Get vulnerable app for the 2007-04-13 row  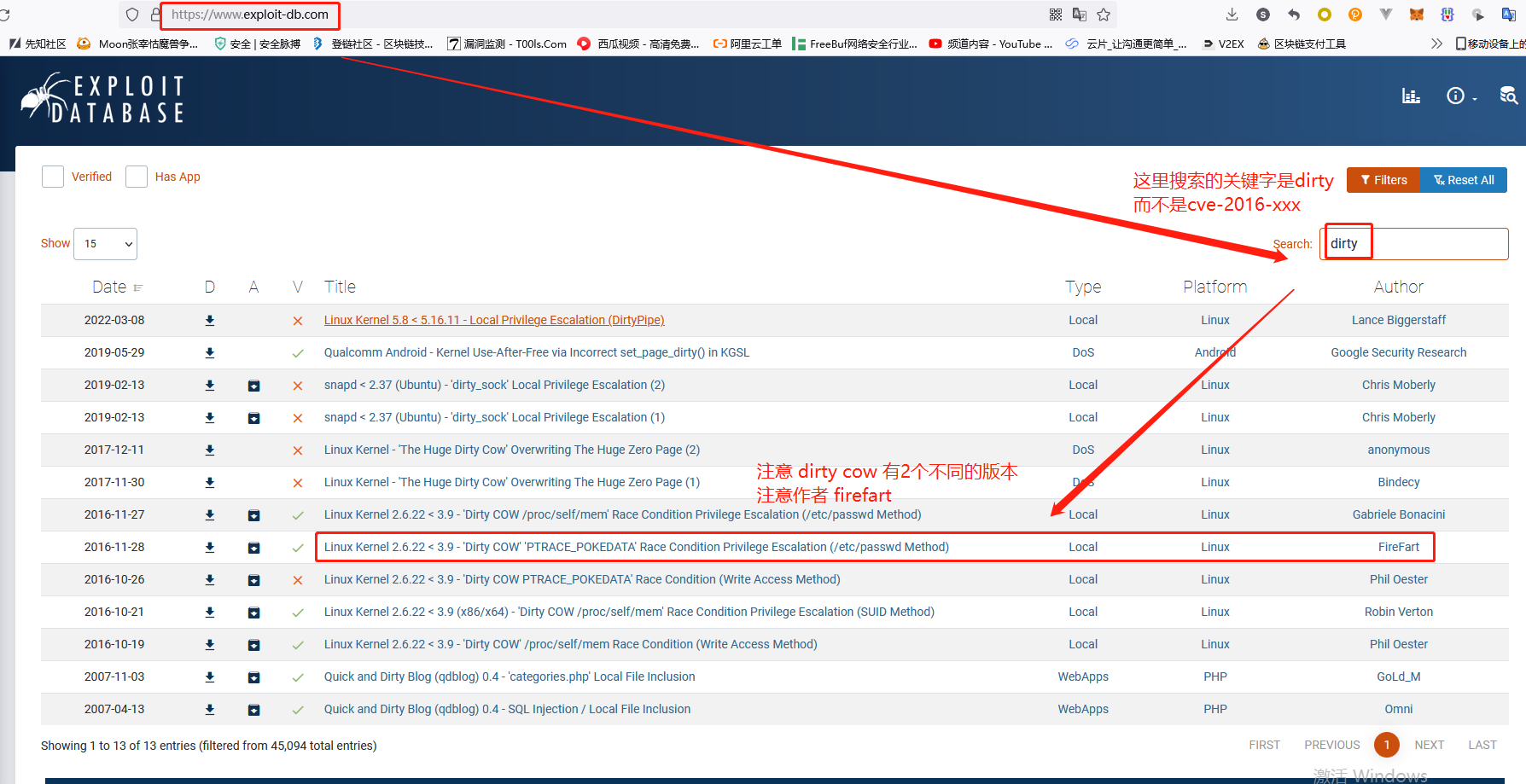coord(253,710)
